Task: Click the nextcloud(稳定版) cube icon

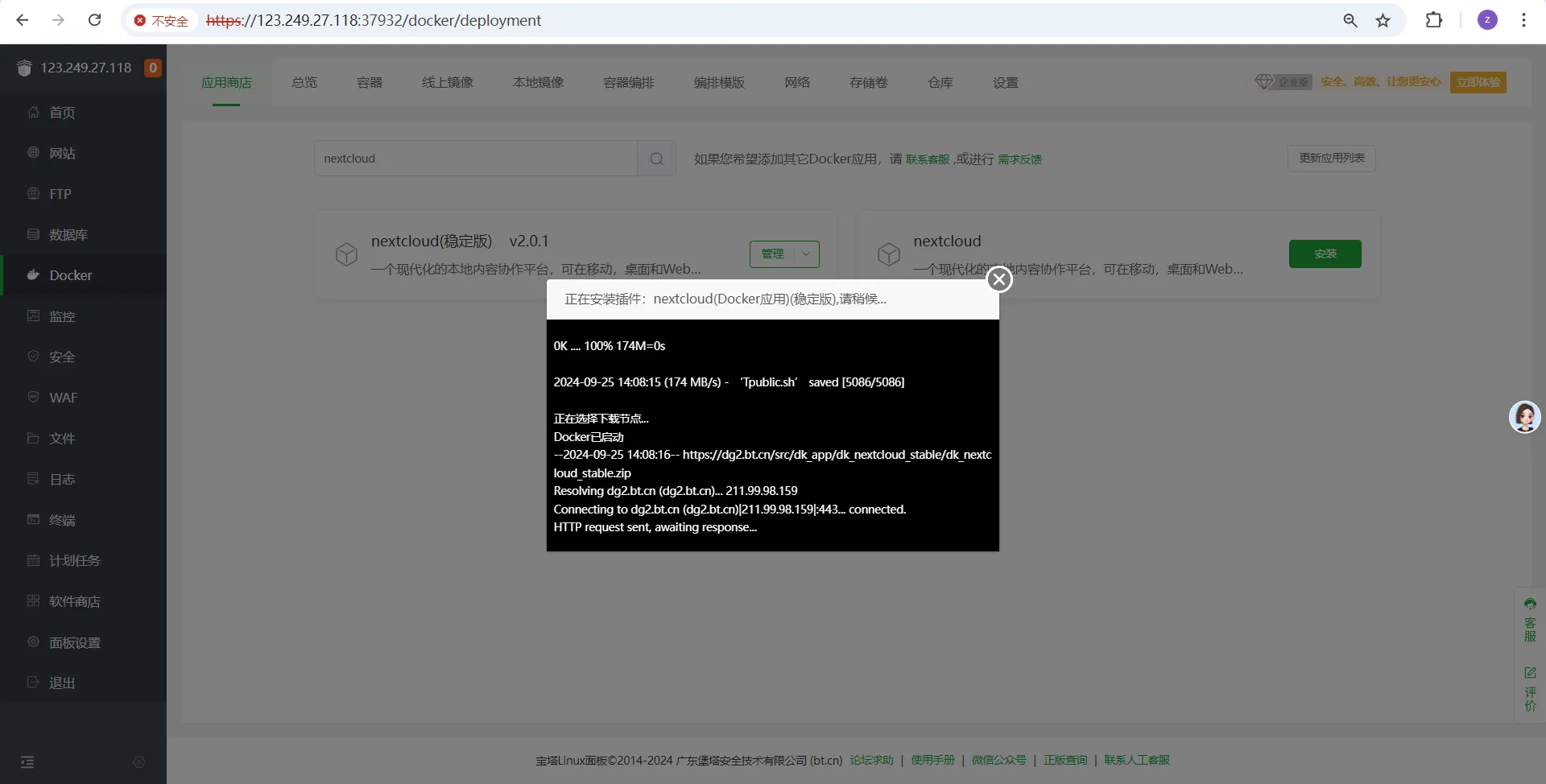Action: click(346, 254)
